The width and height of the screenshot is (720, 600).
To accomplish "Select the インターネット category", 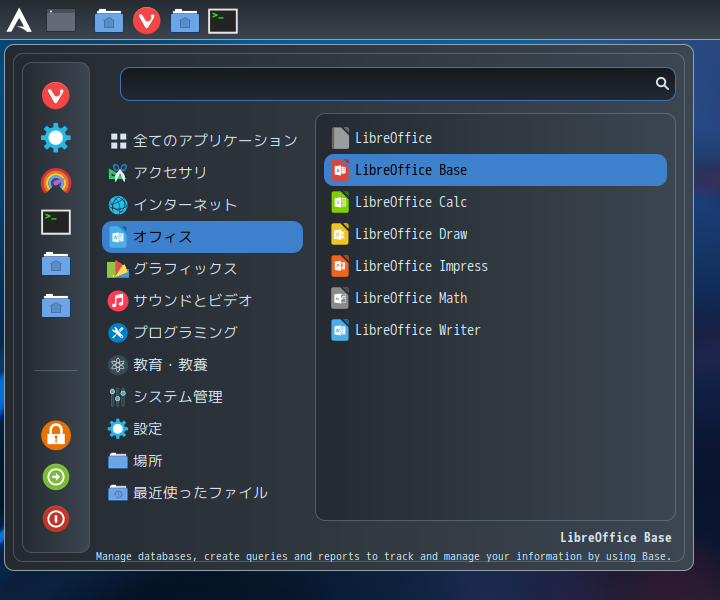I will pos(202,205).
